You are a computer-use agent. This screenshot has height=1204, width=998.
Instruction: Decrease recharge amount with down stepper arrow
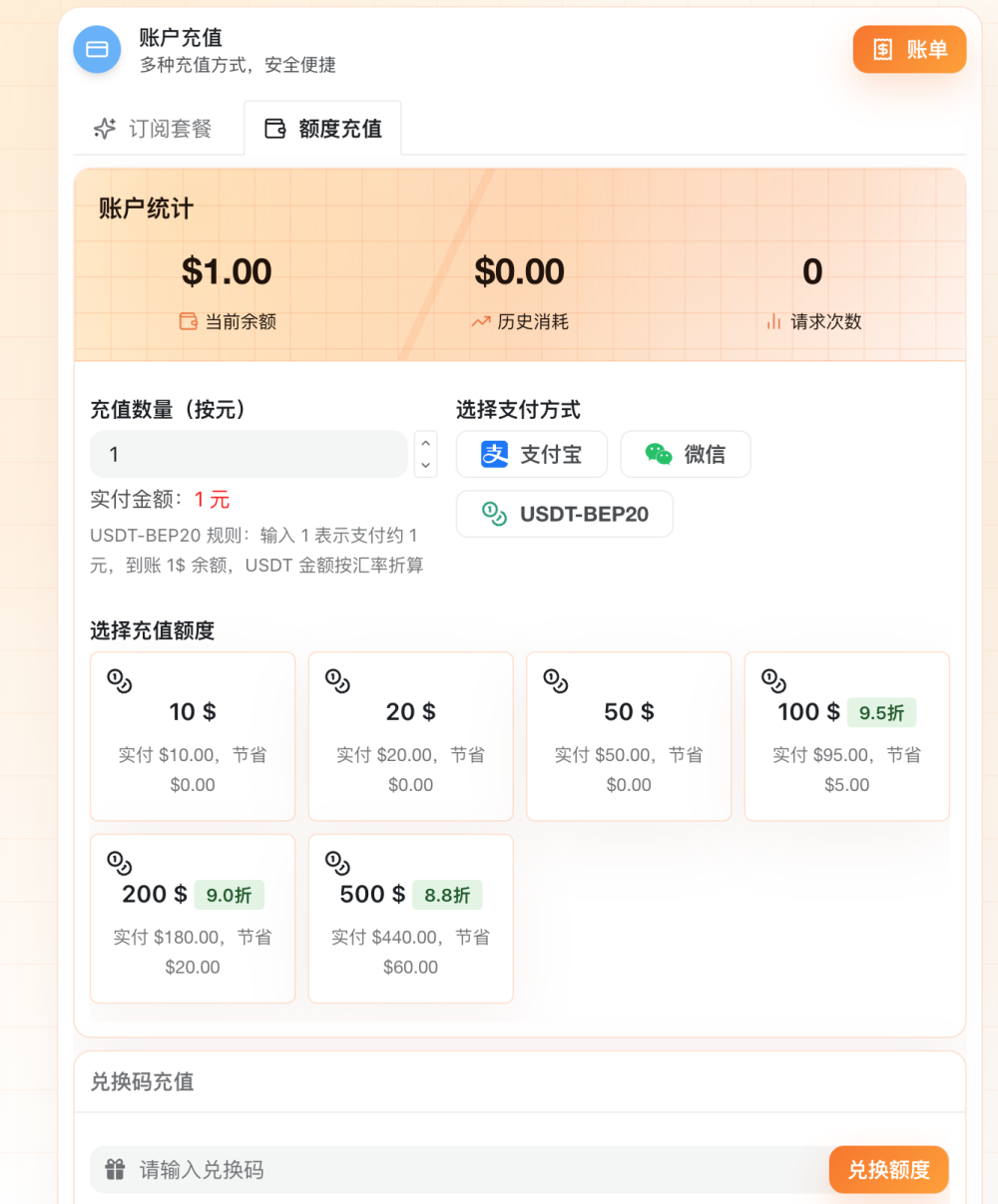[426, 465]
